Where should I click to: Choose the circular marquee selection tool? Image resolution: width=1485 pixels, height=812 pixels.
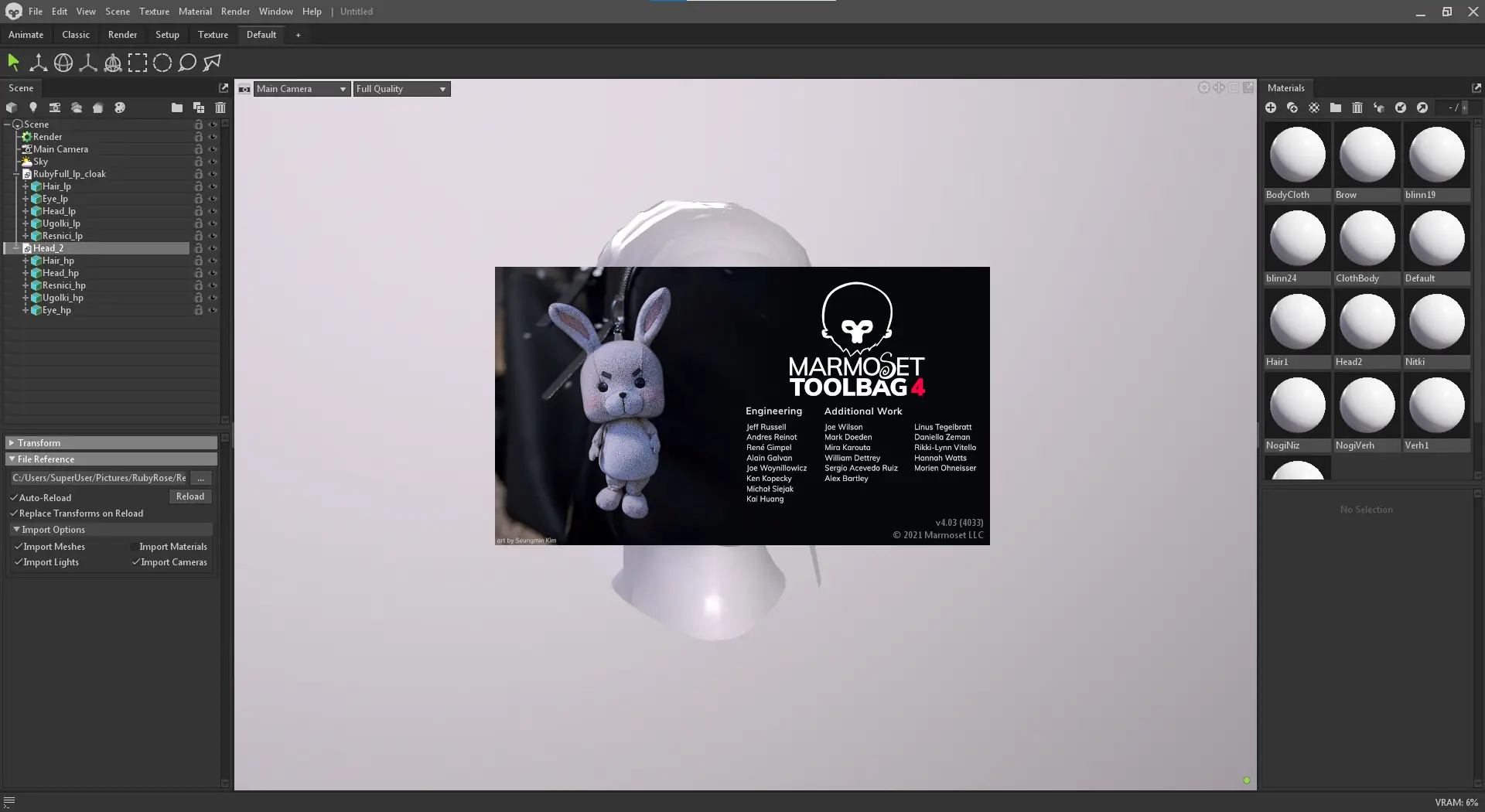pos(162,63)
